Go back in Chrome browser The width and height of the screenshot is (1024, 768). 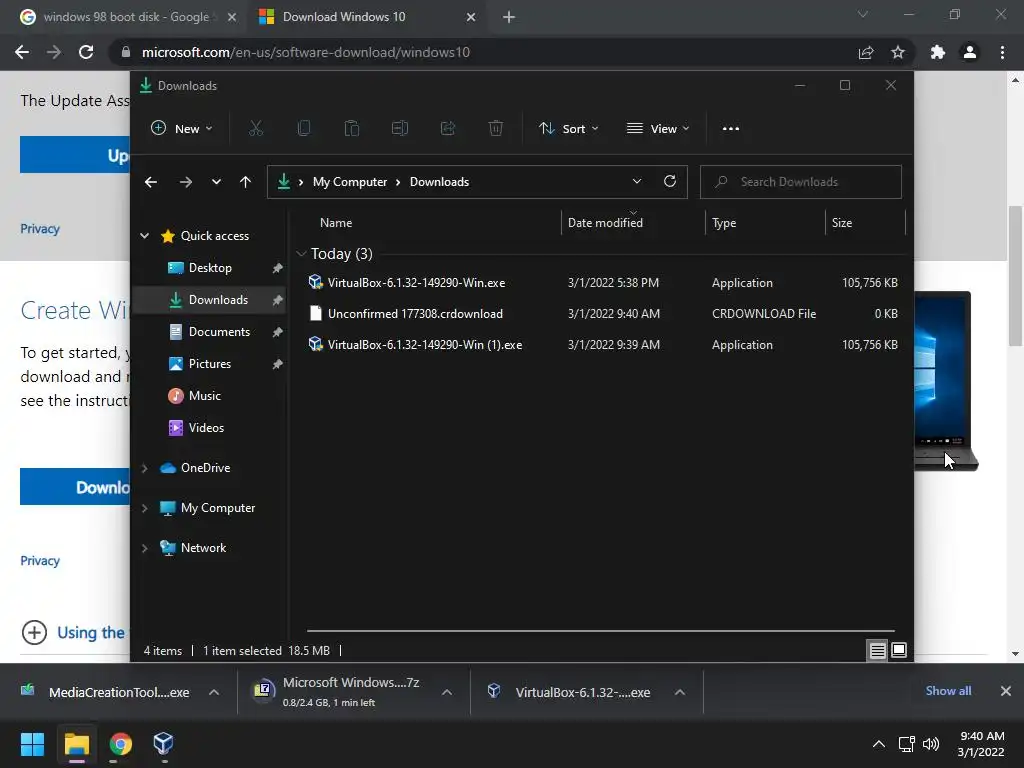pos(22,52)
